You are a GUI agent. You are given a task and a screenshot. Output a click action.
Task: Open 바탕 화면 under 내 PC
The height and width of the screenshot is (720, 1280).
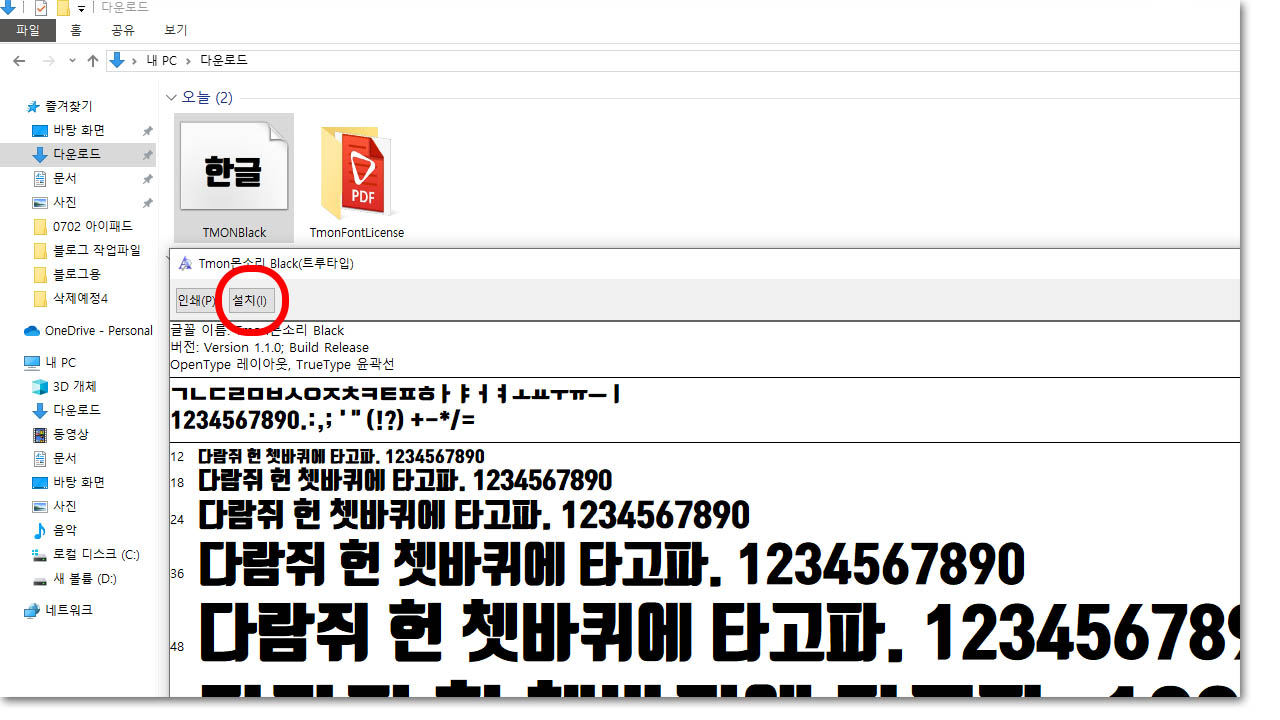(79, 482)
